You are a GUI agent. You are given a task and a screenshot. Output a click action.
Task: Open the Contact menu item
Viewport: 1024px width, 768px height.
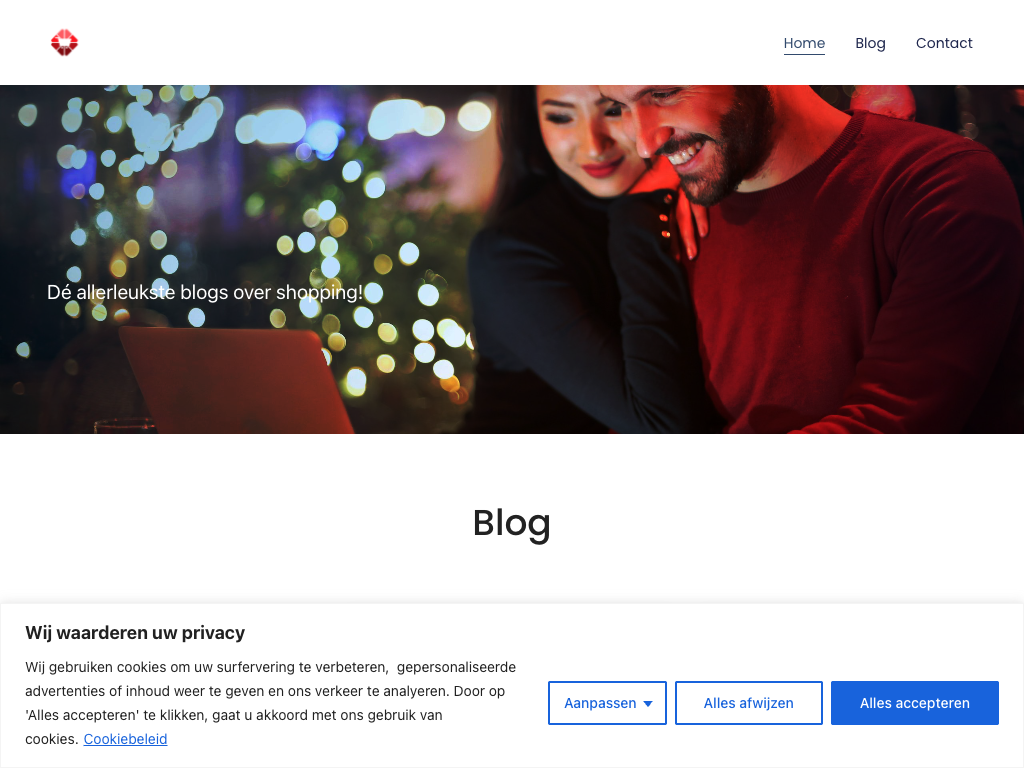click(x=944, y=43)
